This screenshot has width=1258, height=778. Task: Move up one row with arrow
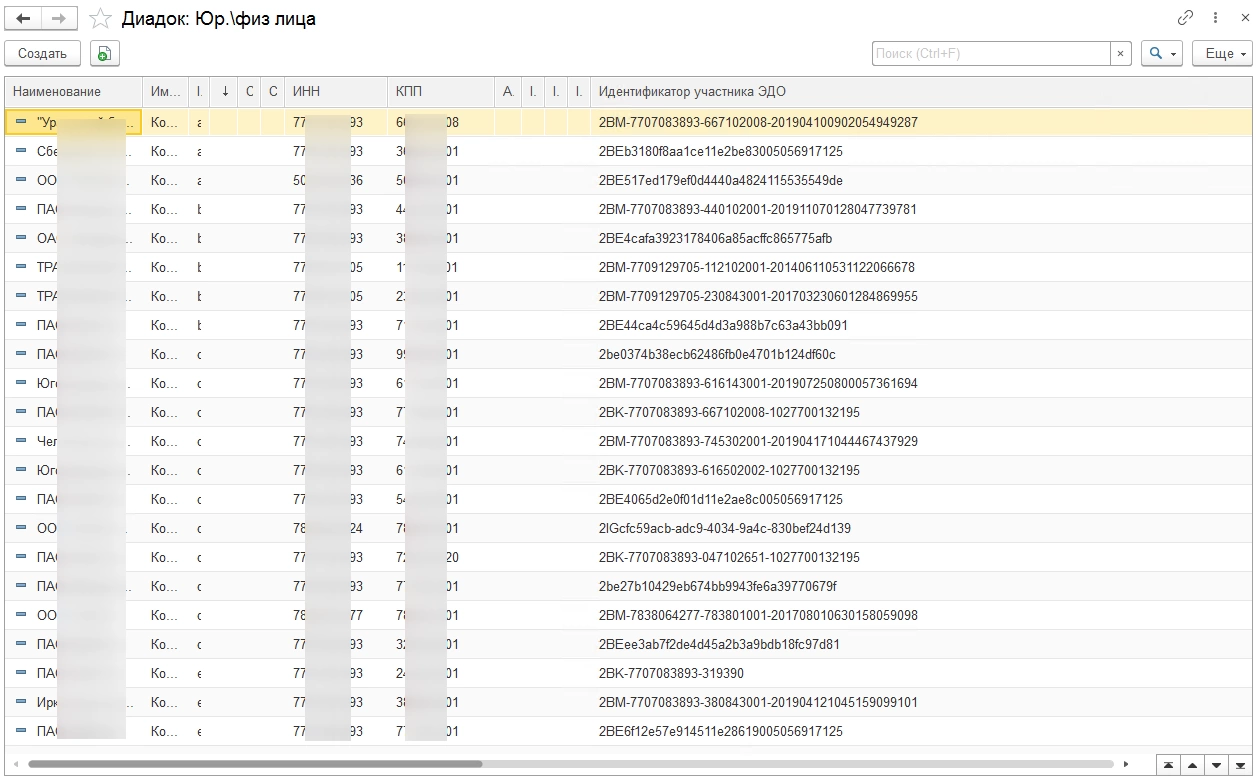click(1192, 765)
